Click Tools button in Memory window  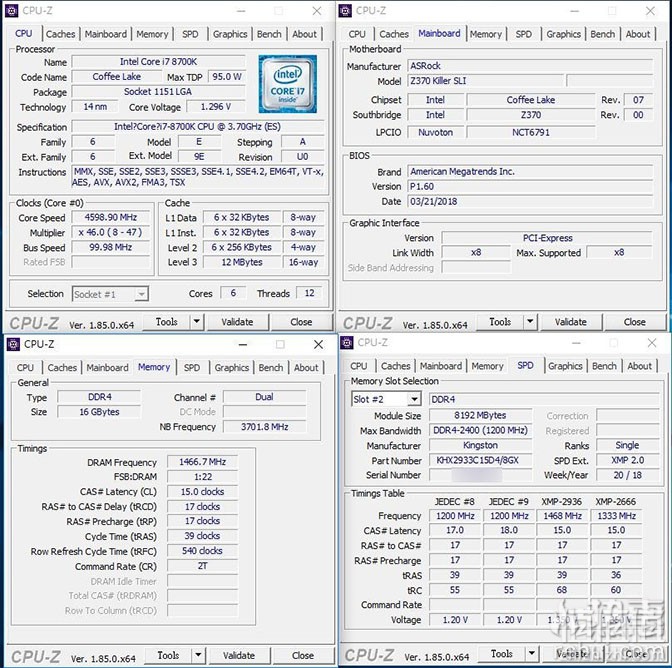tap(168, 655)
